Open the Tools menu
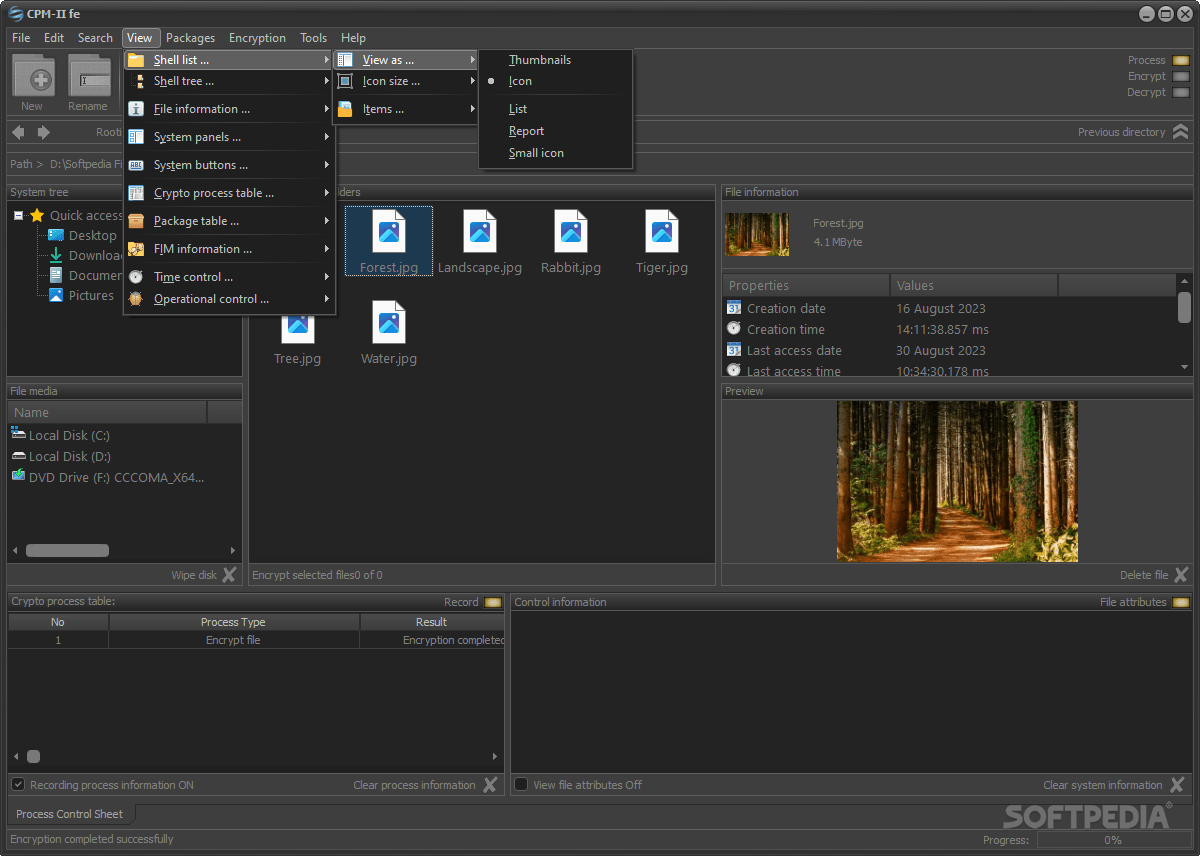The image size is (1200, 856). (313, 38)
